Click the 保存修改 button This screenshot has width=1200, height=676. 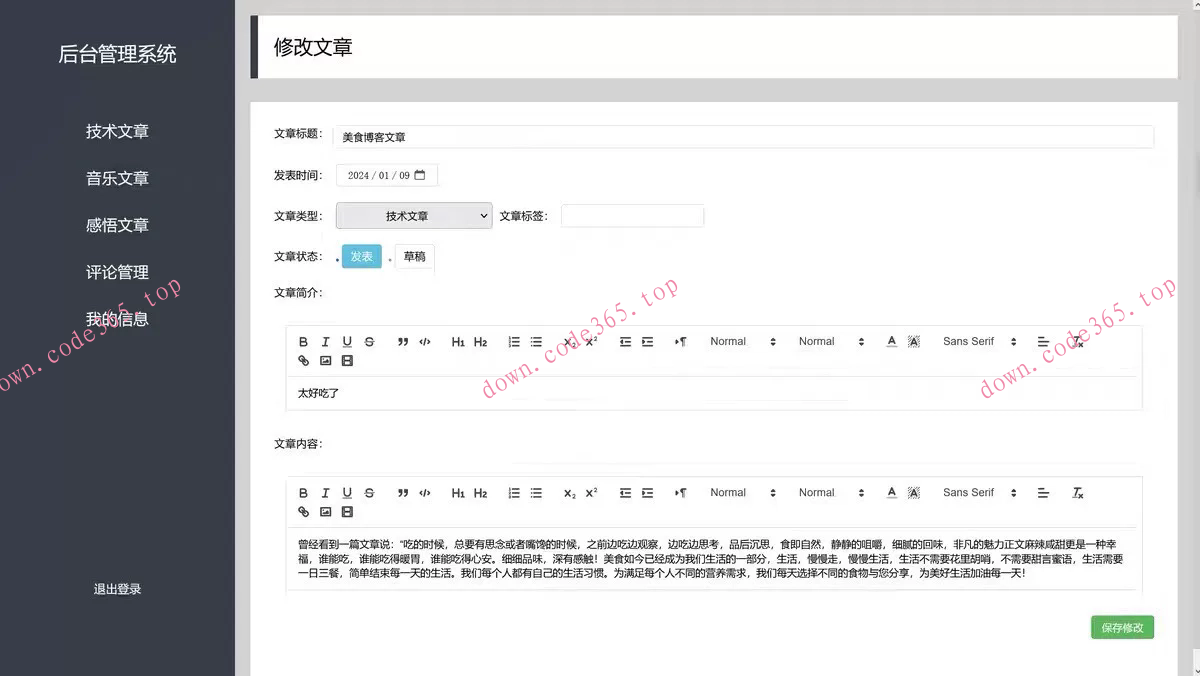pos(1122,627)
